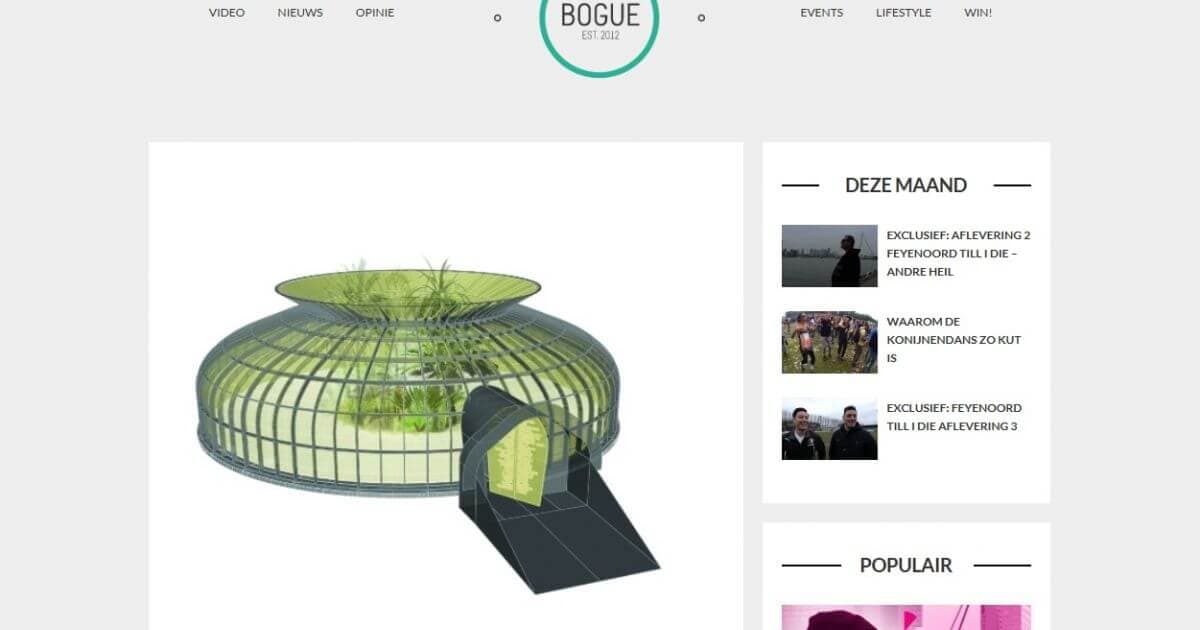Open Andre Heil episode thumbnail

pyautogui.click(x=829, y=256)
